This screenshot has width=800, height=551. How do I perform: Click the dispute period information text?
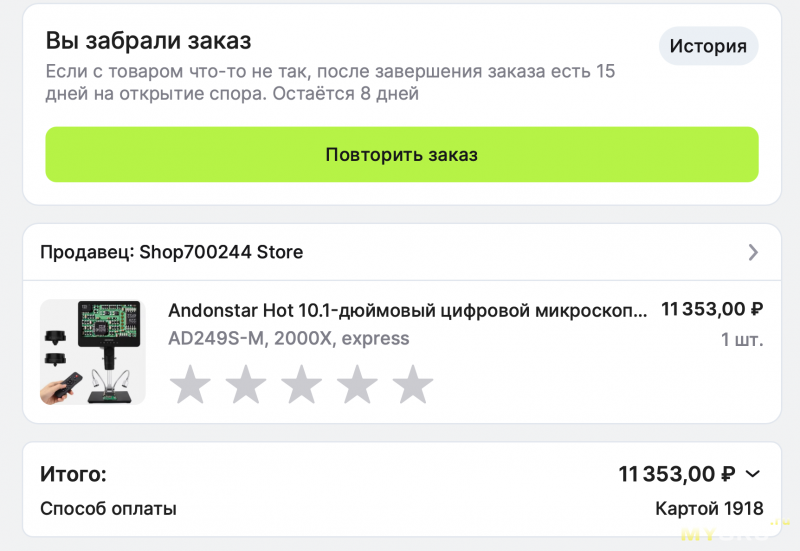point(330,83)
